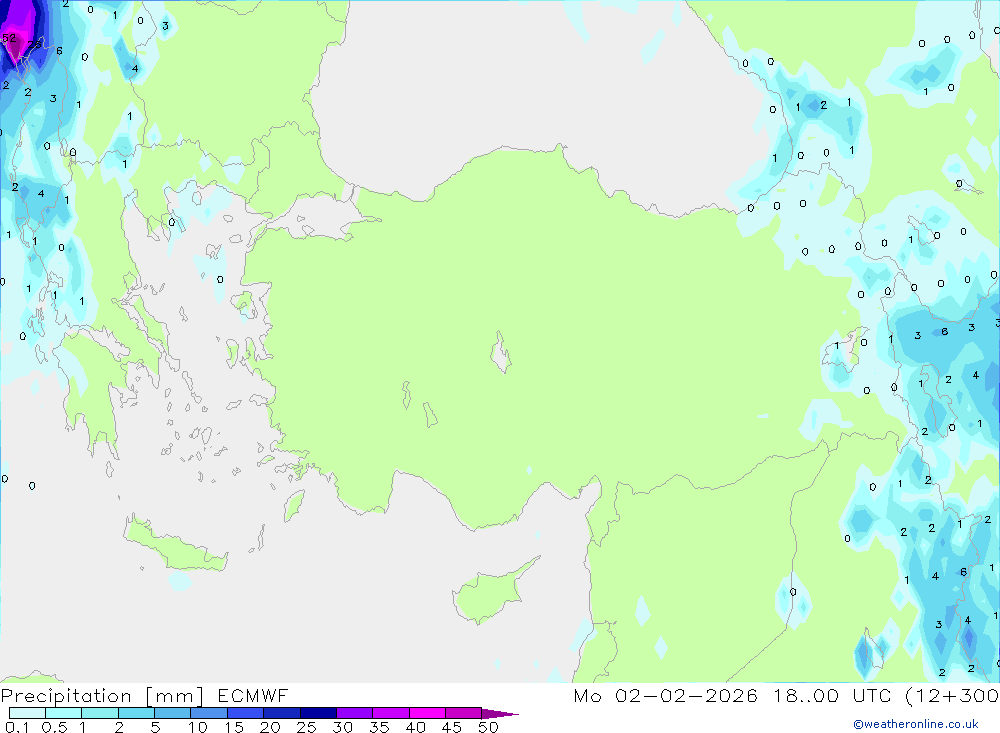Image resolution: width=1000 pixels, height=733 pixels.
Task: Click the '0.5' legend scale label
Action: pyautogui.click(x=54, y=727)
